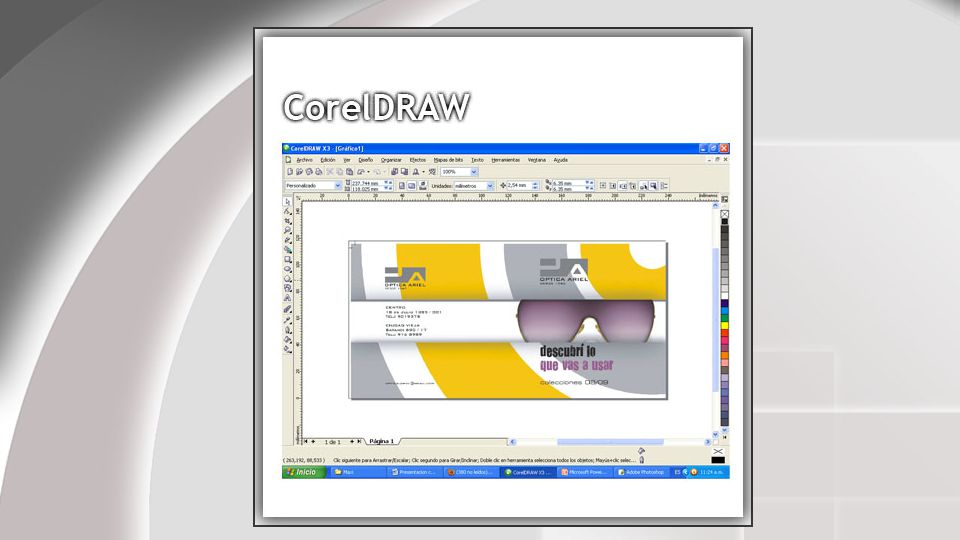
Task: Select the Outline pen tool
Action: tap(287, 328)
